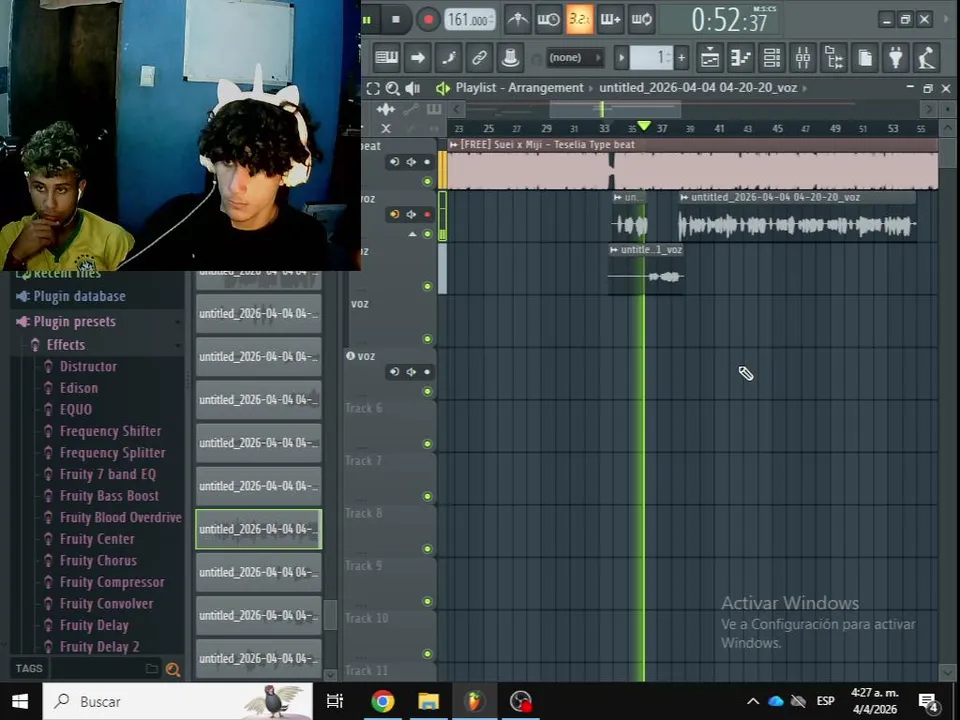
Task: Click the arrow left of pattern number
Action: tap(621, 58)
